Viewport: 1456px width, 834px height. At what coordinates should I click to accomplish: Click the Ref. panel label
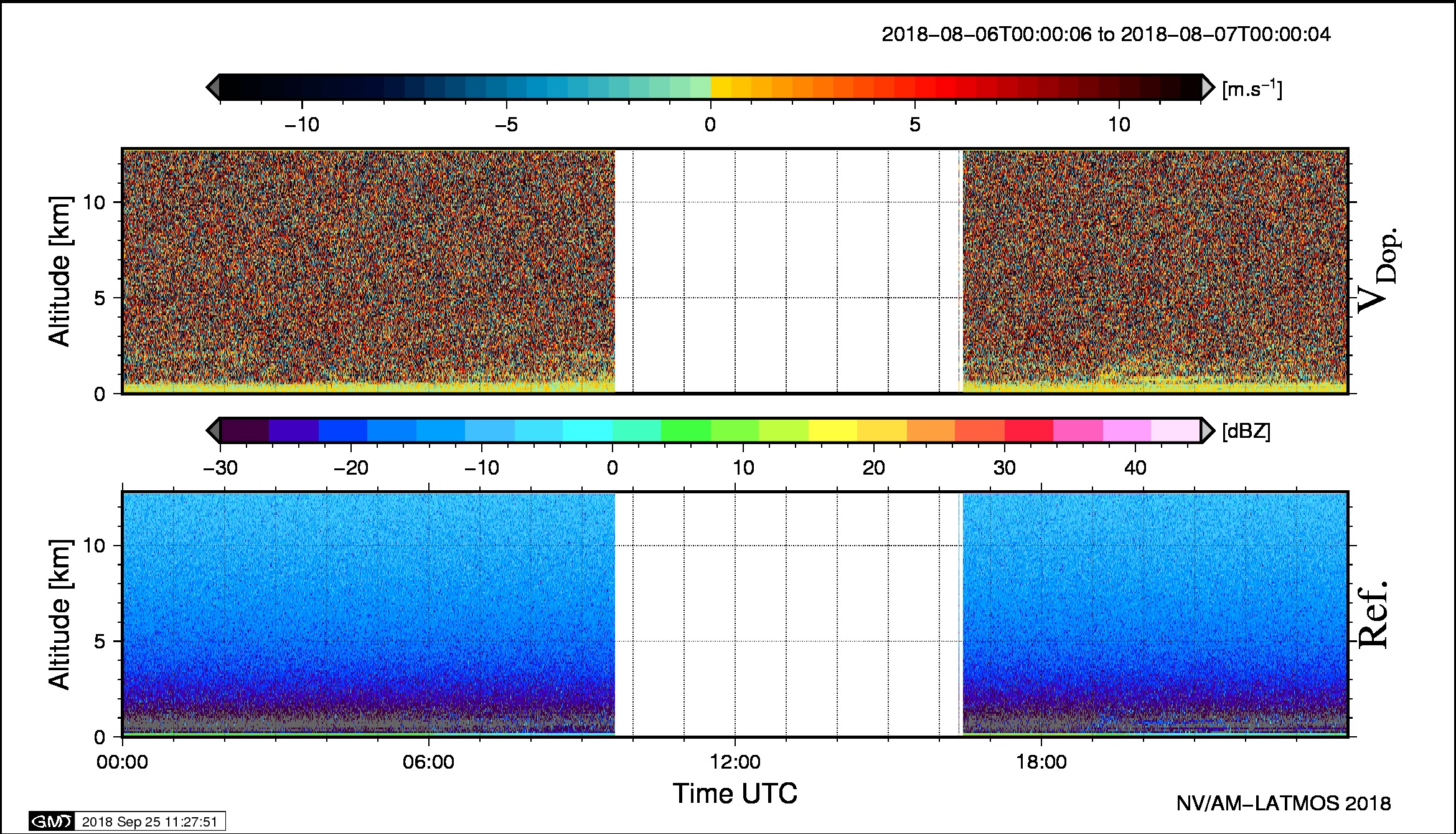pos(1373,615)
